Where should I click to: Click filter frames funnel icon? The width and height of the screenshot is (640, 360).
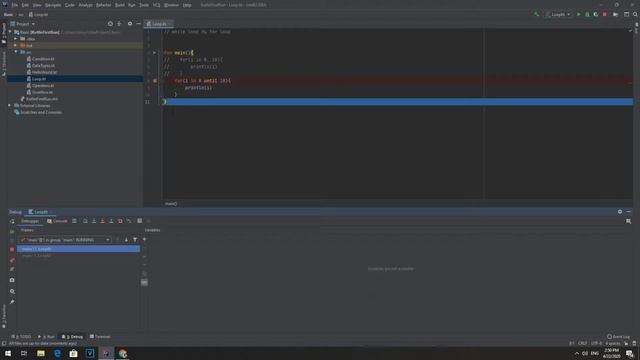(x=135, y=240)
